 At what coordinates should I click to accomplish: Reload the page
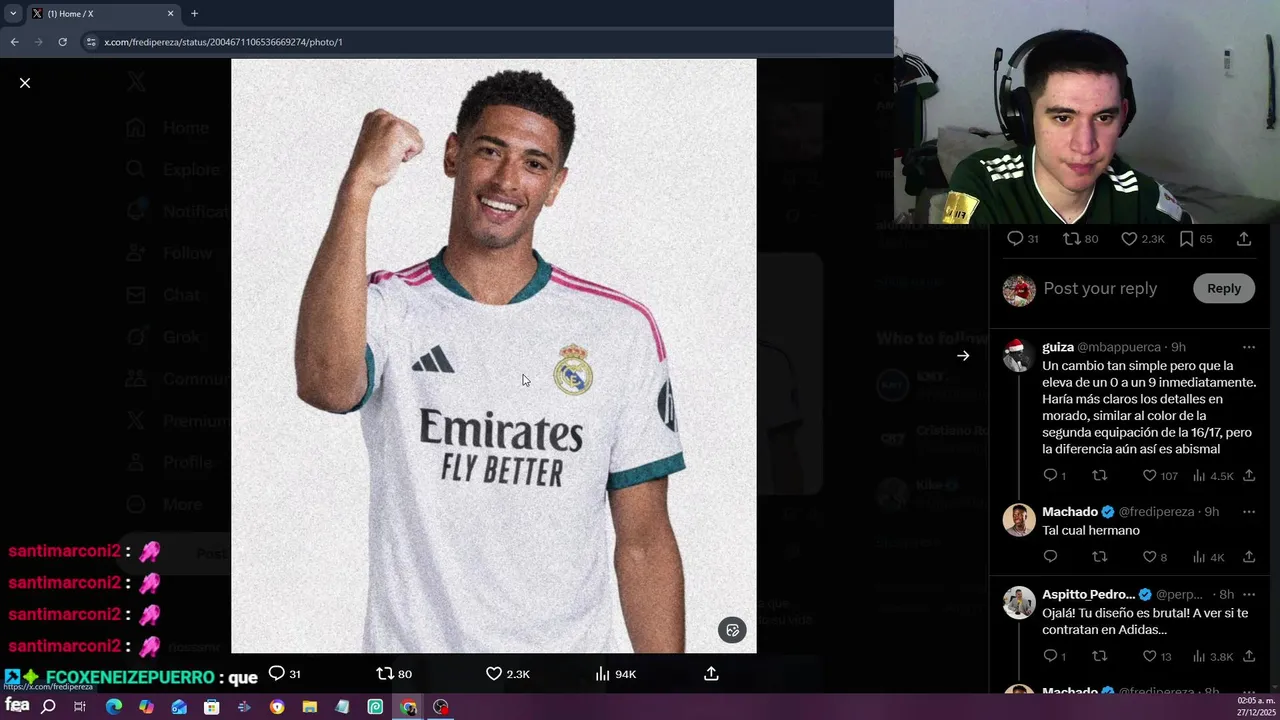62,42
